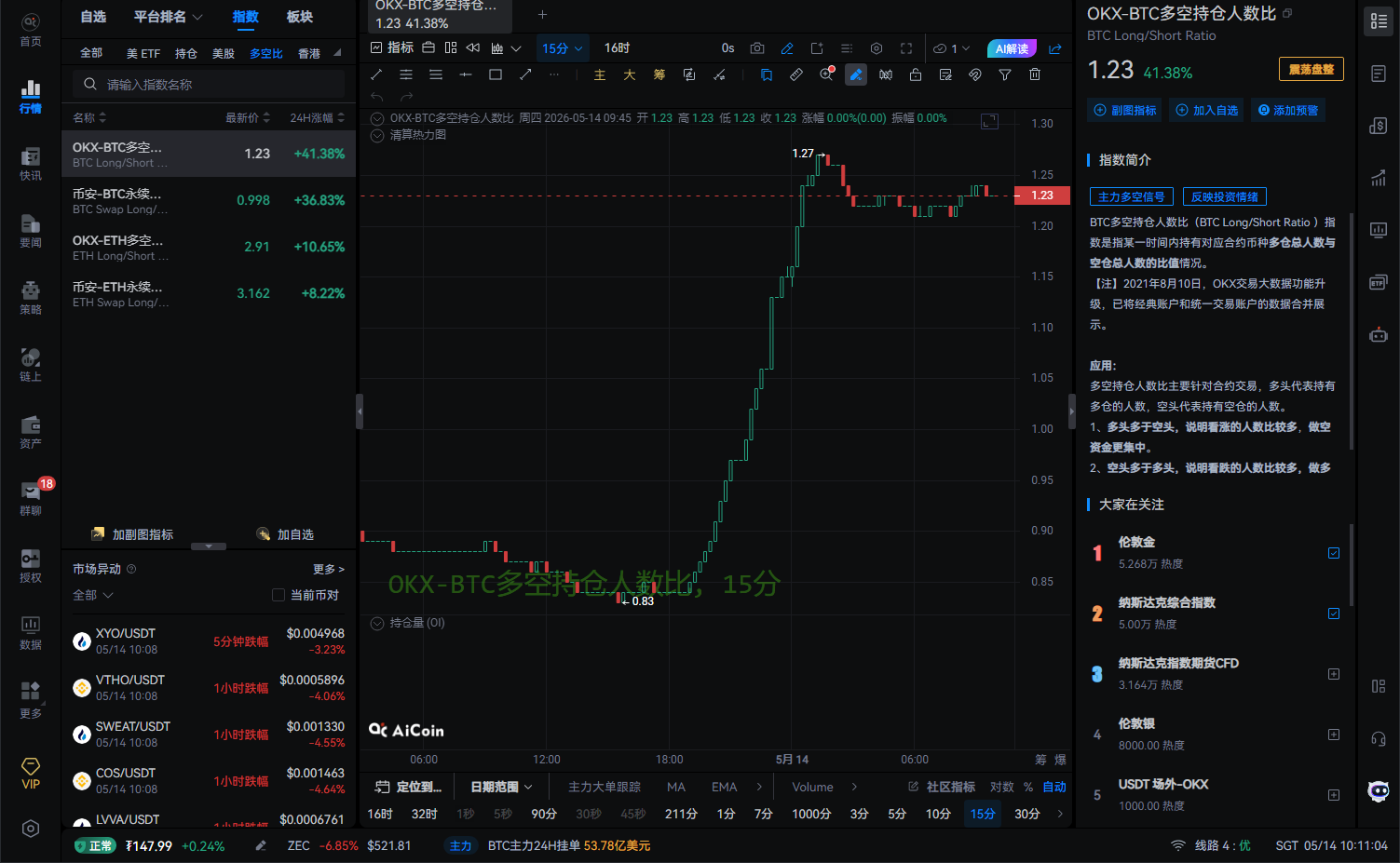Select the 30分 timeframe in bottom bar
Viewport: 1400px width, 863px height.
(1026, 814)
